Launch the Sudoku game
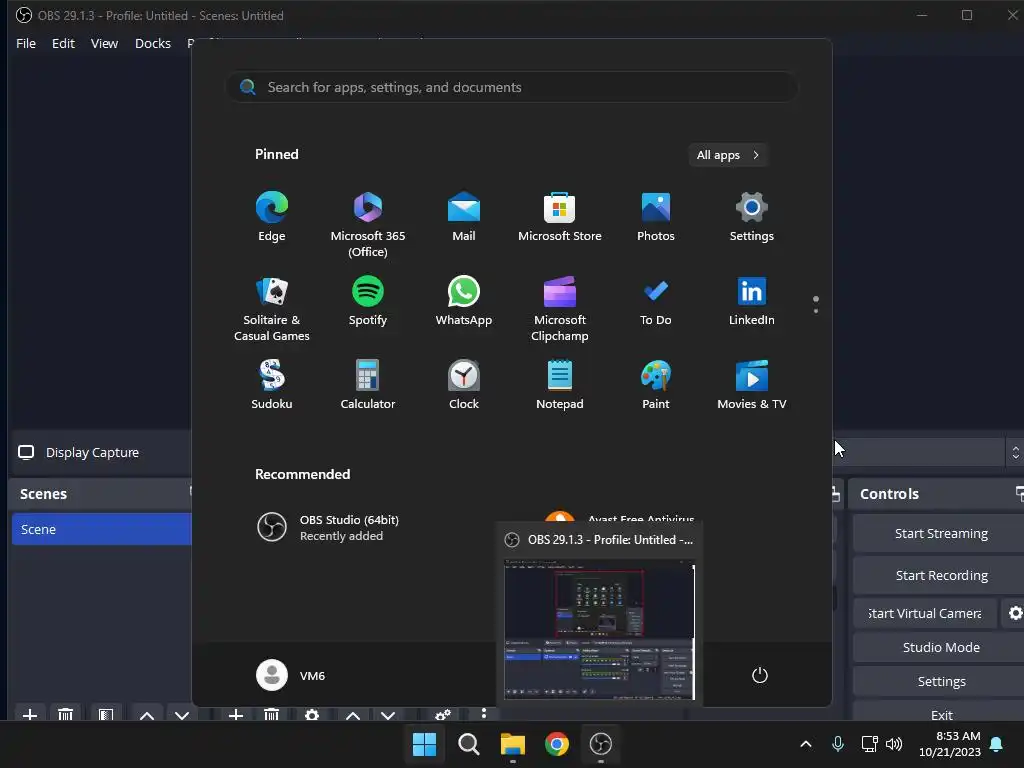The height and width of the screenshot is (768, 1024). click(272, 385)
